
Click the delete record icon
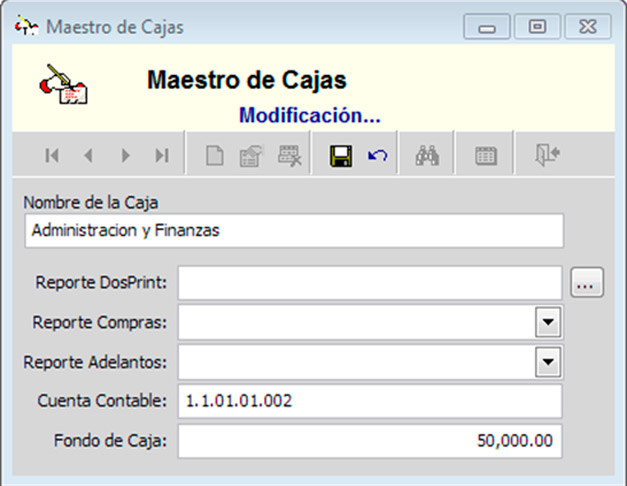point(290,156)
